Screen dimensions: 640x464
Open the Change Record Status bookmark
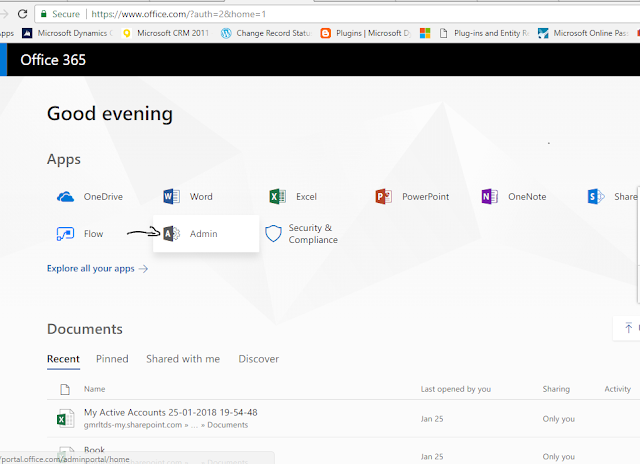[x=266, y=33]
